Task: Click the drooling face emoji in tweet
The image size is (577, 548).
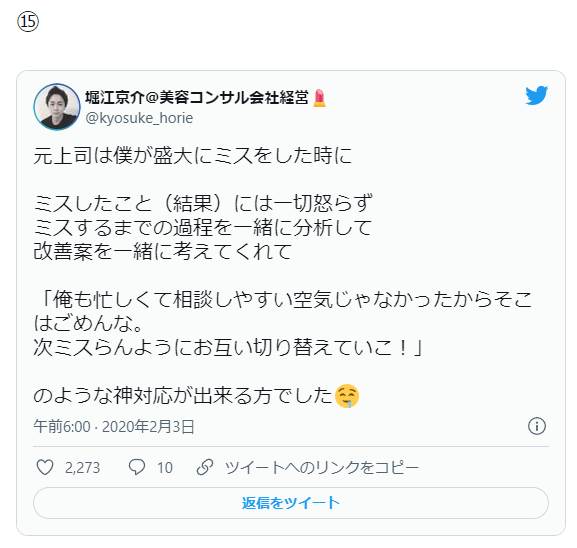Action: tap(347, 396)
